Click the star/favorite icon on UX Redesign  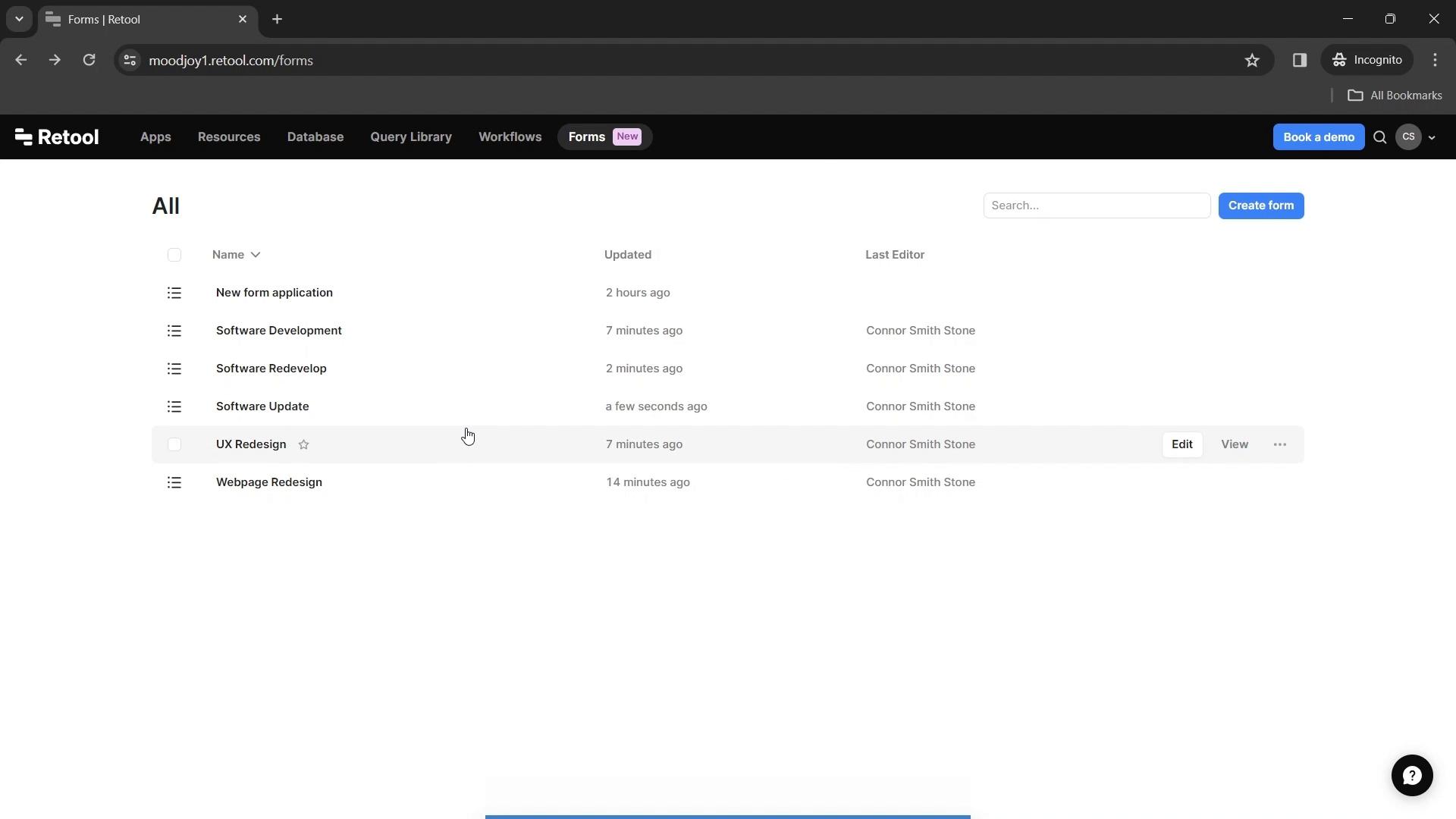[x=304, y=444]
